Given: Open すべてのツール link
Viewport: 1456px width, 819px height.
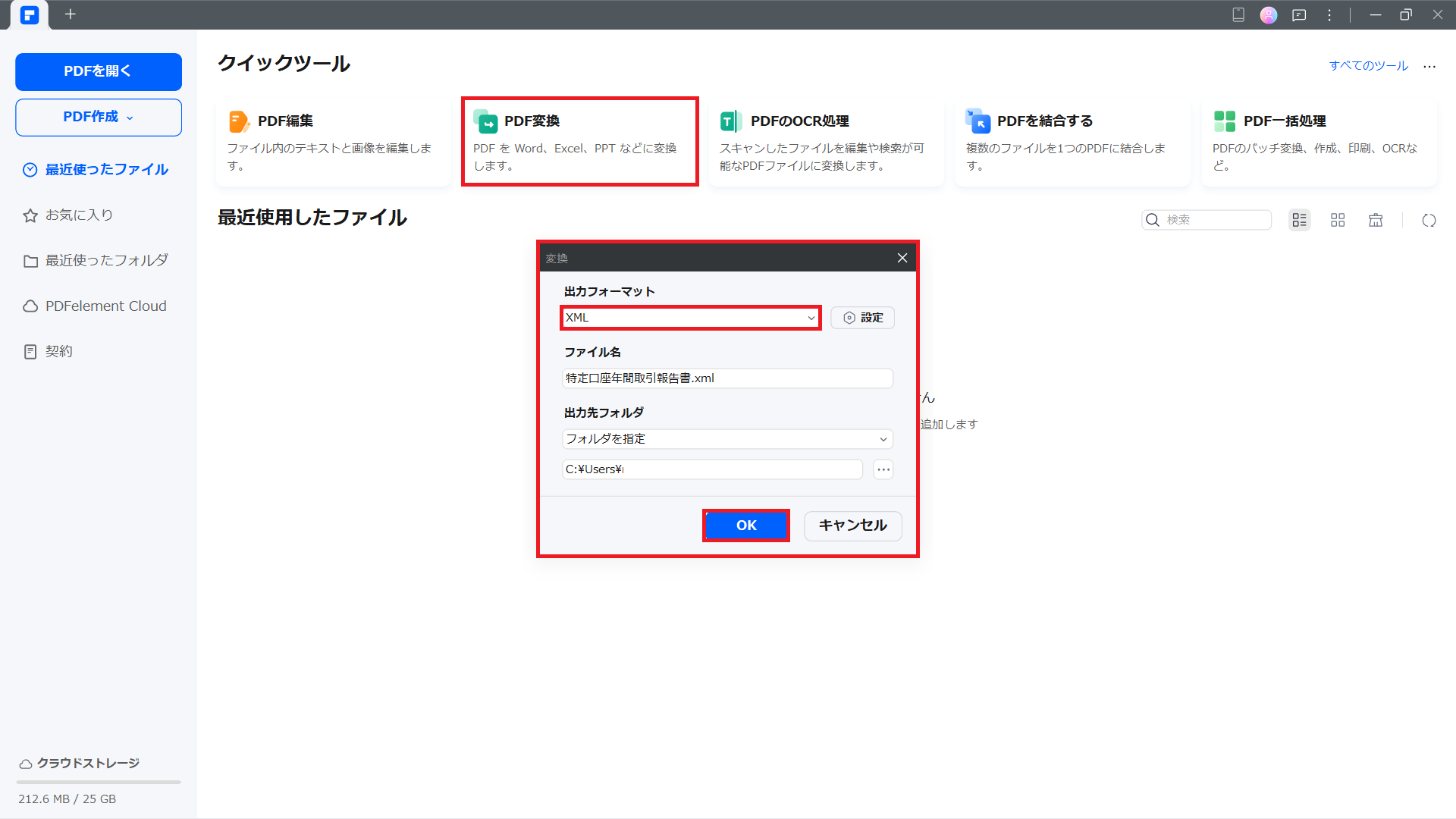Looking at the screenshot, I should pos(1369,66).
